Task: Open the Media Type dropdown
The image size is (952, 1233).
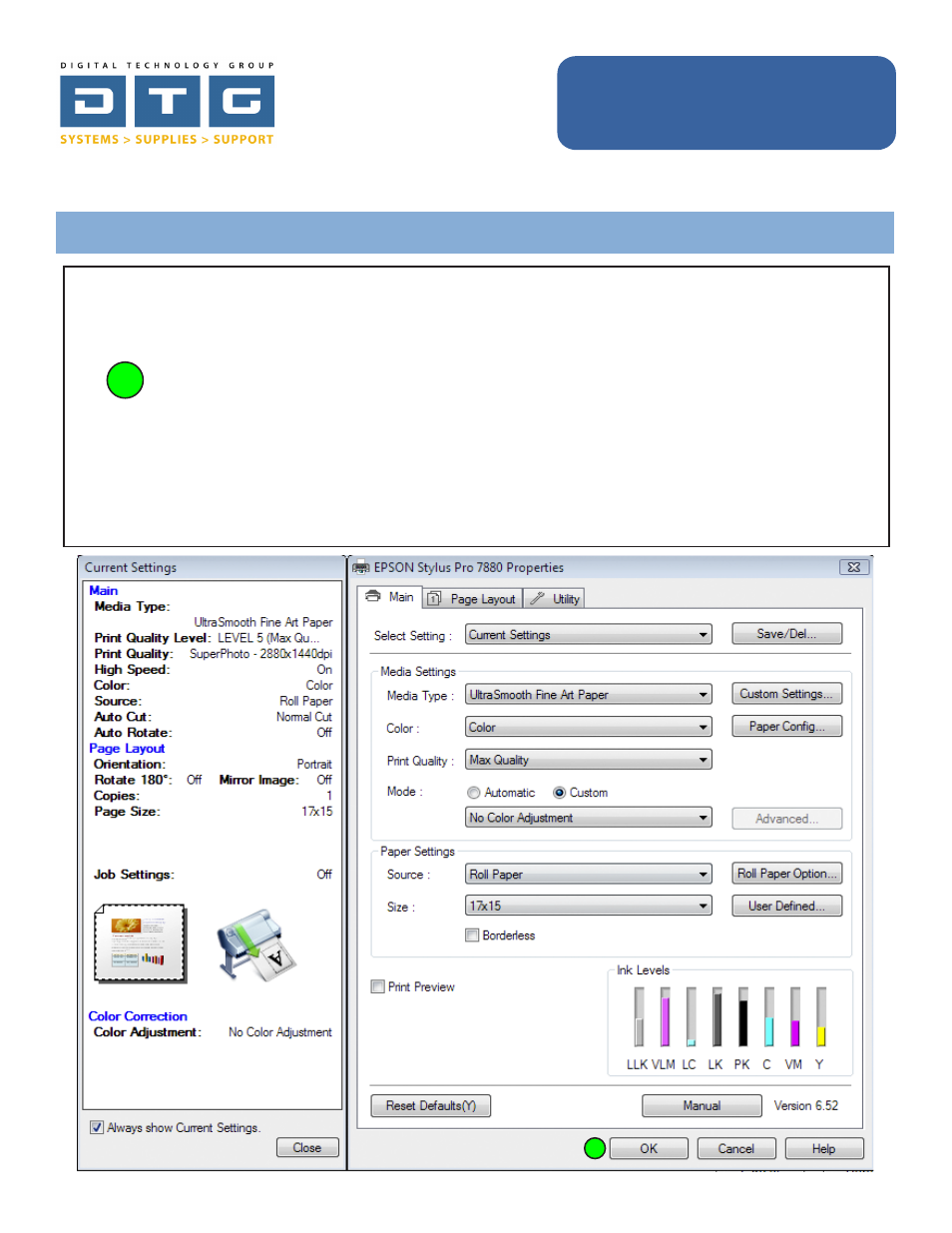Action: tap(589, 695)
